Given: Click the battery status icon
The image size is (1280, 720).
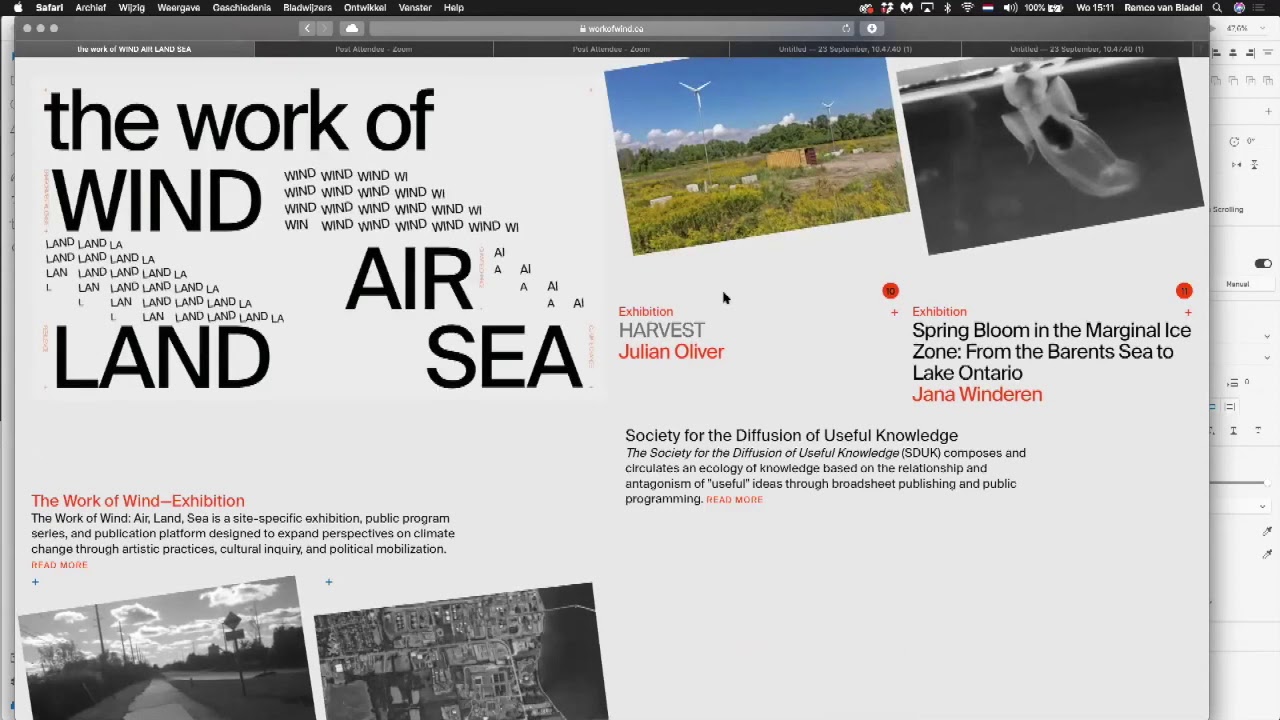Looking at the screenshot, I should (x=1057, y=7).
